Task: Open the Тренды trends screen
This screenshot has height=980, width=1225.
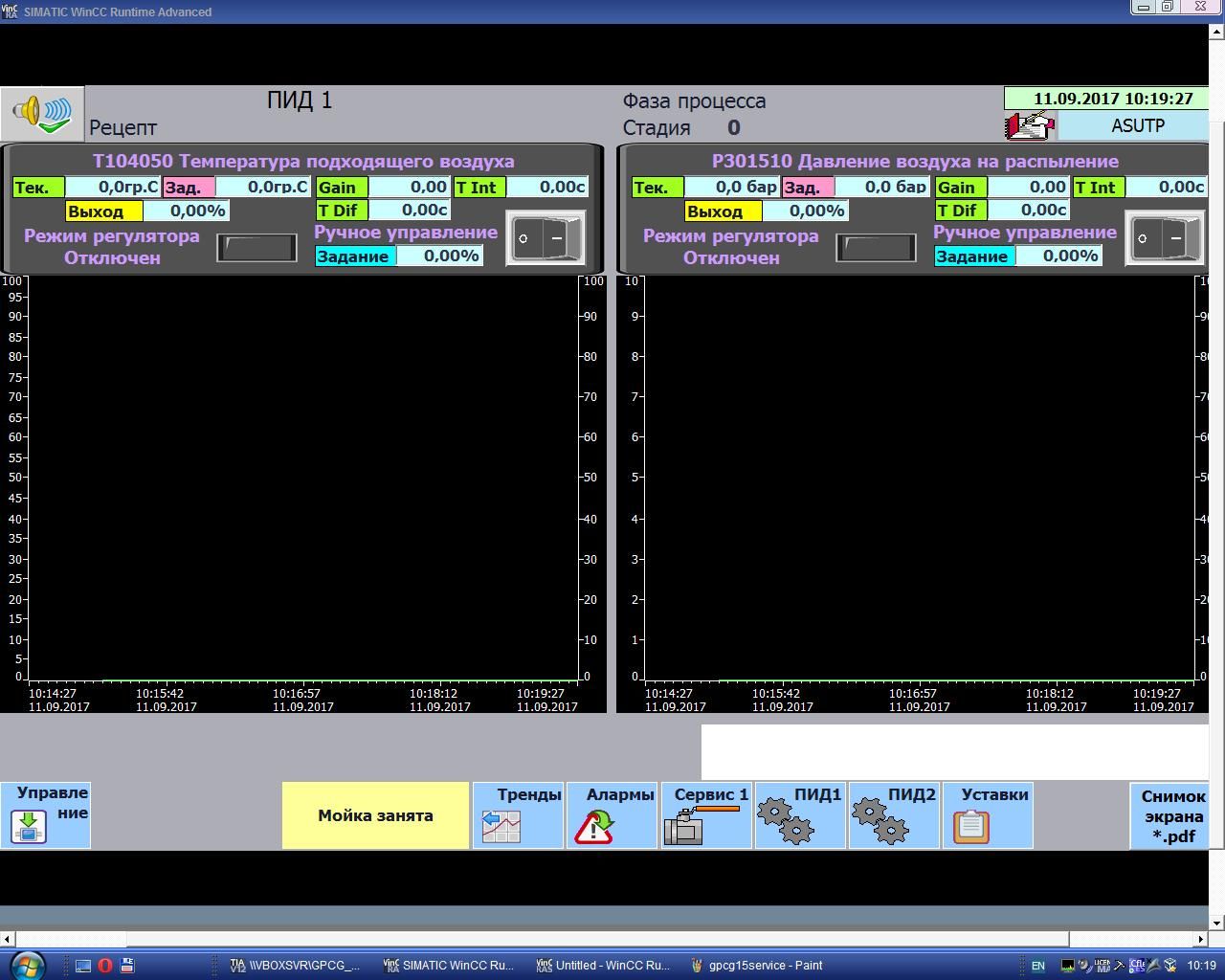Action: tap(518, 815)
